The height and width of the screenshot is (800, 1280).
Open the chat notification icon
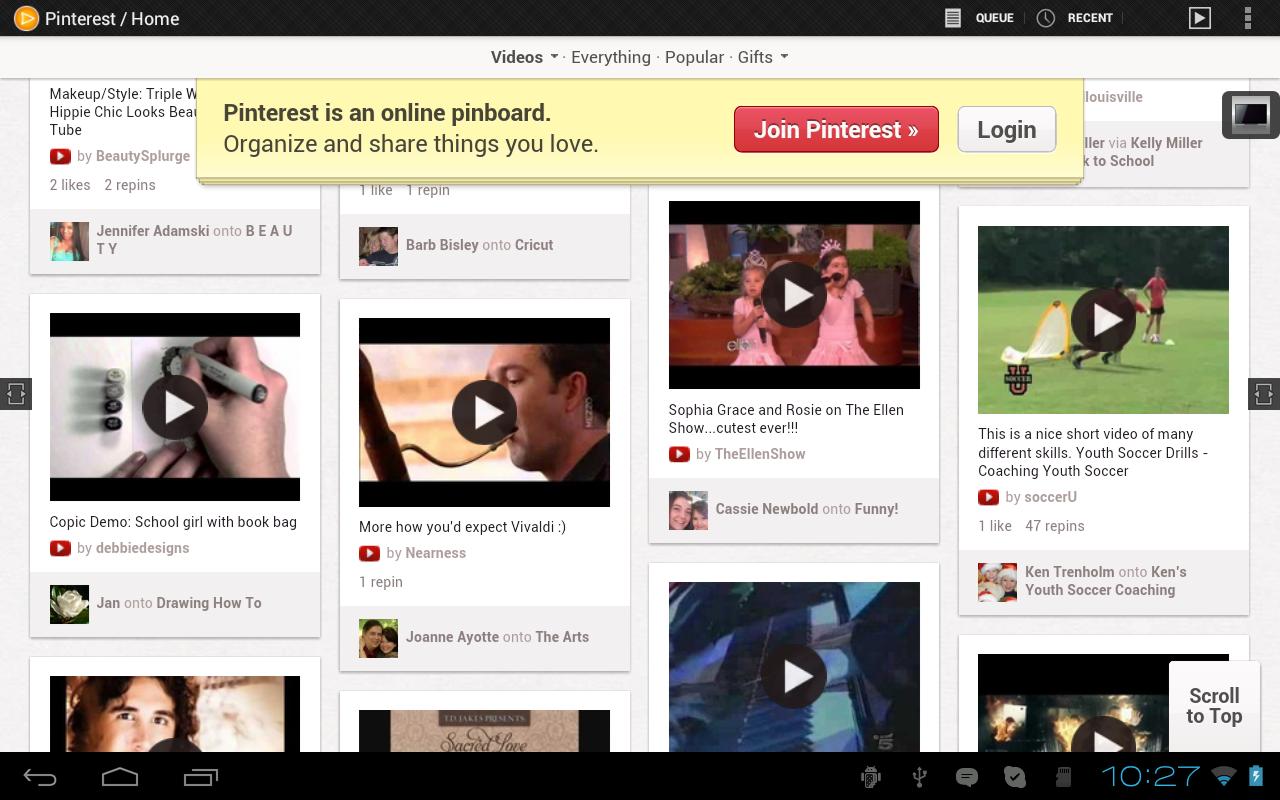[x=967, y=777]
